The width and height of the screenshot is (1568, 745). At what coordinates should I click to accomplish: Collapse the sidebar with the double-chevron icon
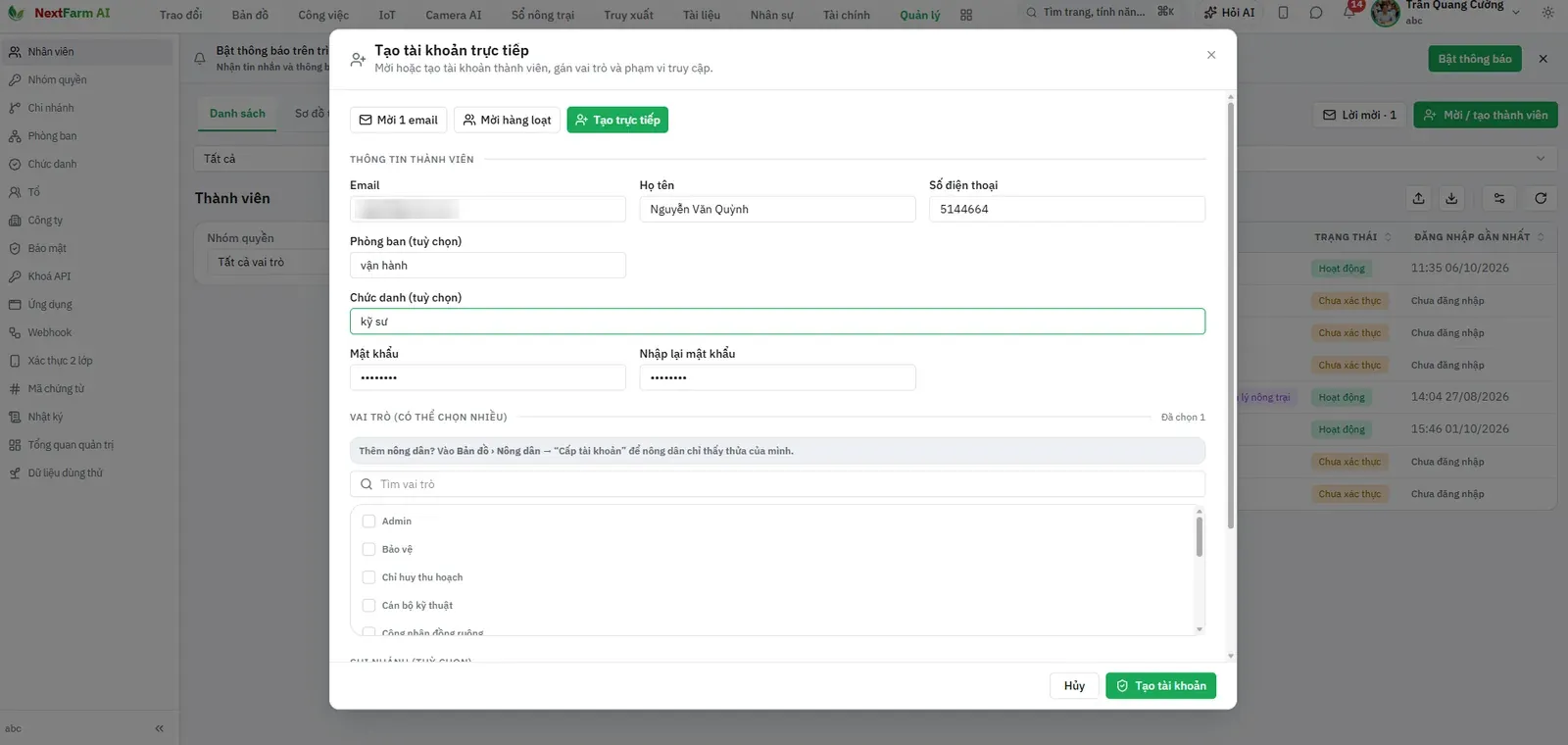pyautogui.click(x=159, y=728)
